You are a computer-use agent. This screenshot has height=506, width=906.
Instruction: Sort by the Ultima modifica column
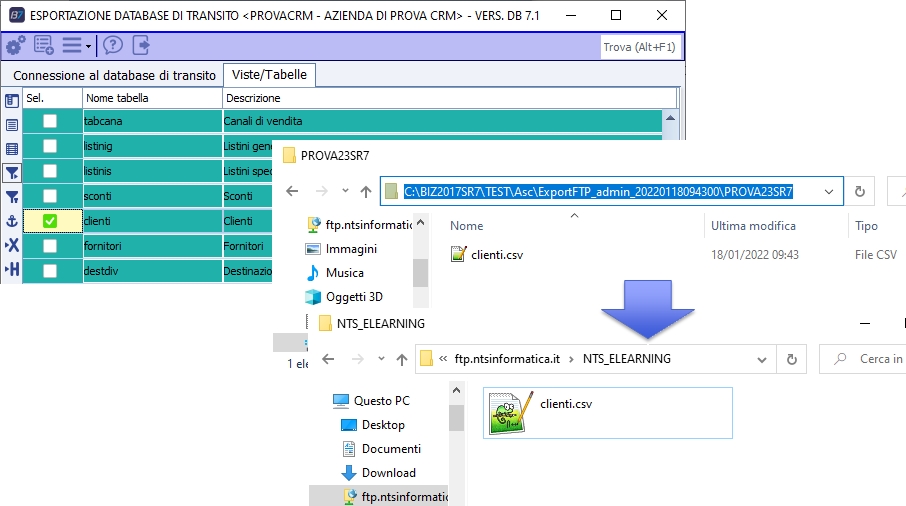click(753, 226)
